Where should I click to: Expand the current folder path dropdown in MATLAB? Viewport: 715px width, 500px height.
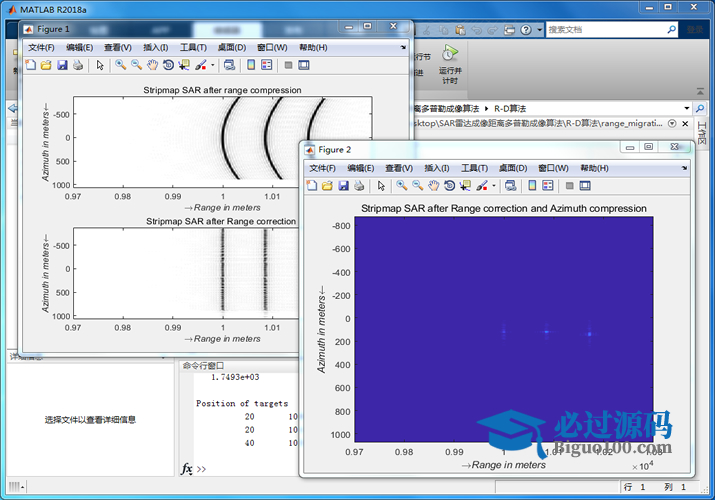(686, 107)
